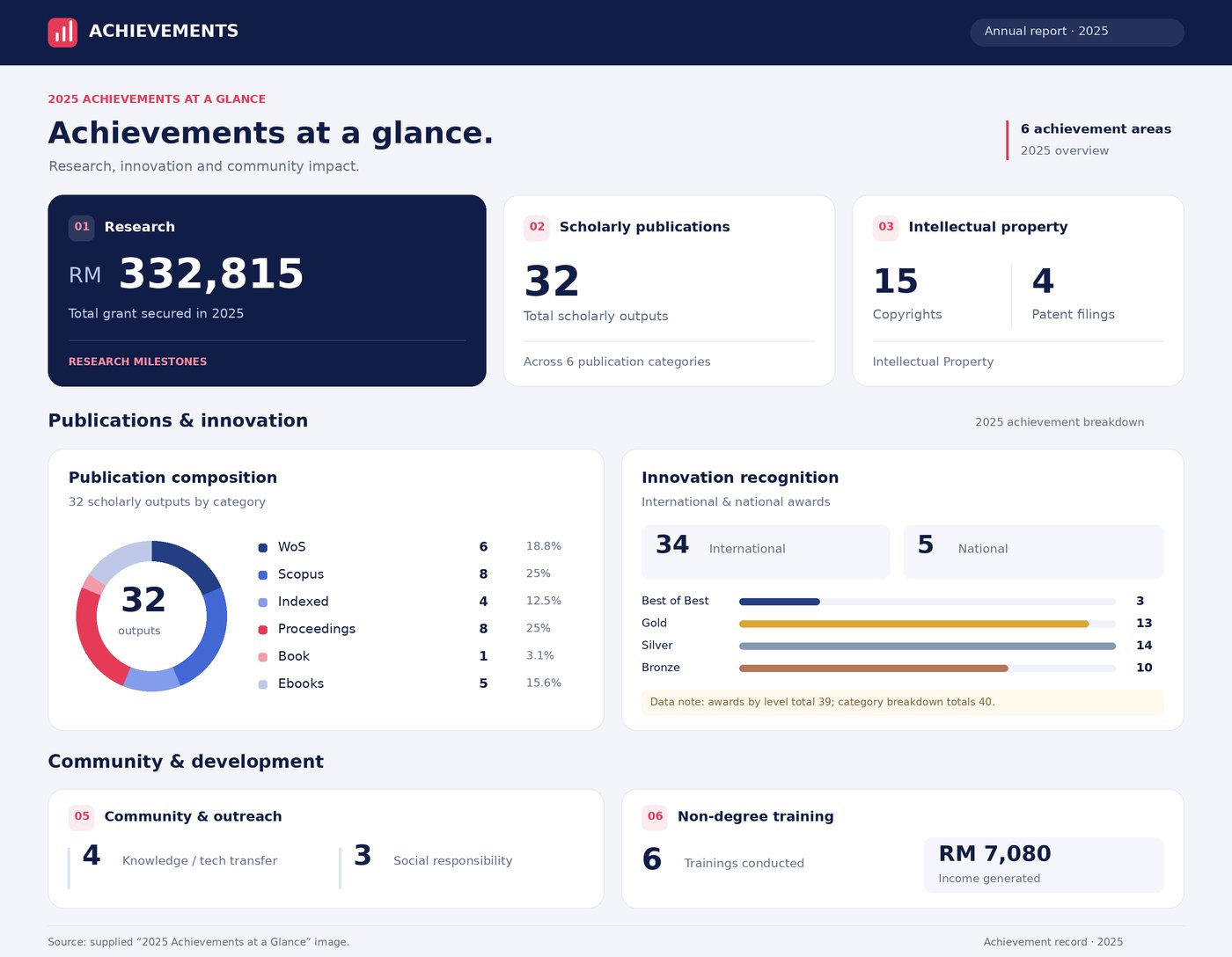Click the 'Innovation recognition' card title
Screen dimensions: 1232x957
740,478
